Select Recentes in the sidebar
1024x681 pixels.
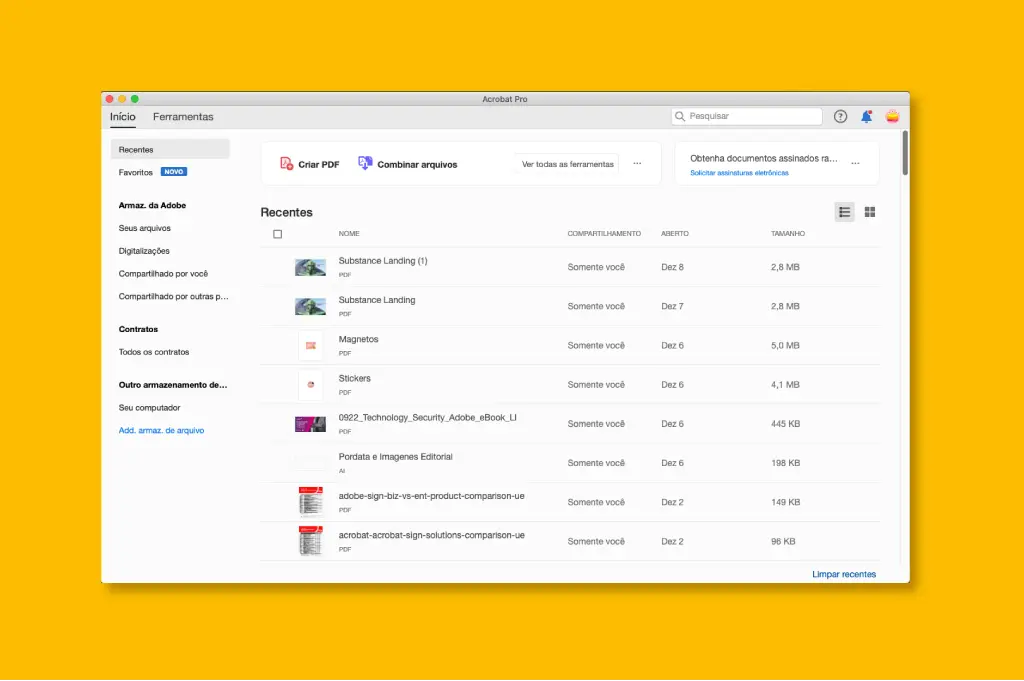pos(170,150)
